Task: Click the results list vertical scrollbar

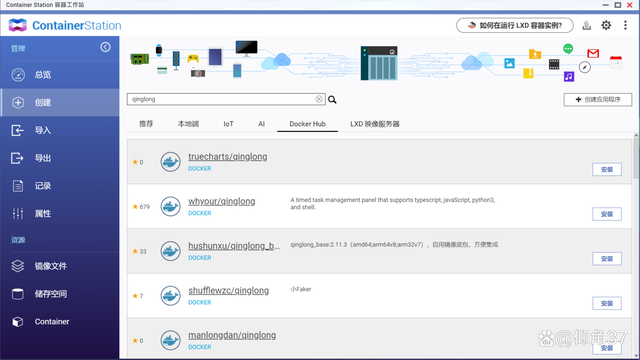Action: (x=636, y=158)
